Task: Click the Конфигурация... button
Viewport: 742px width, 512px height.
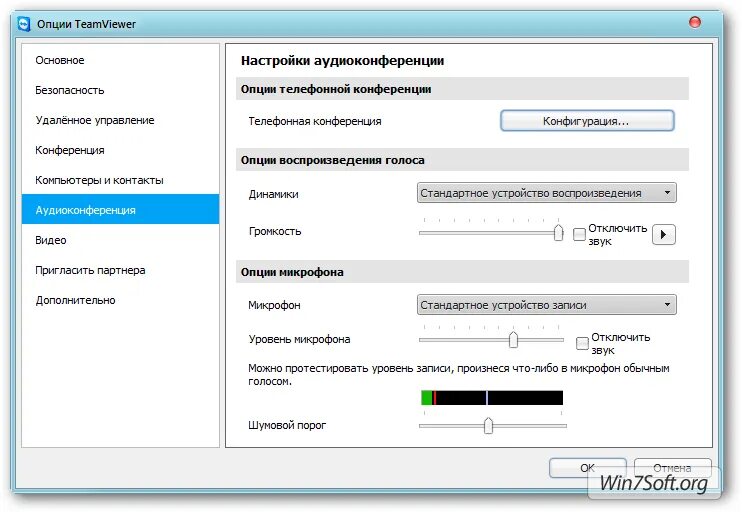Action: coord(587,121)
